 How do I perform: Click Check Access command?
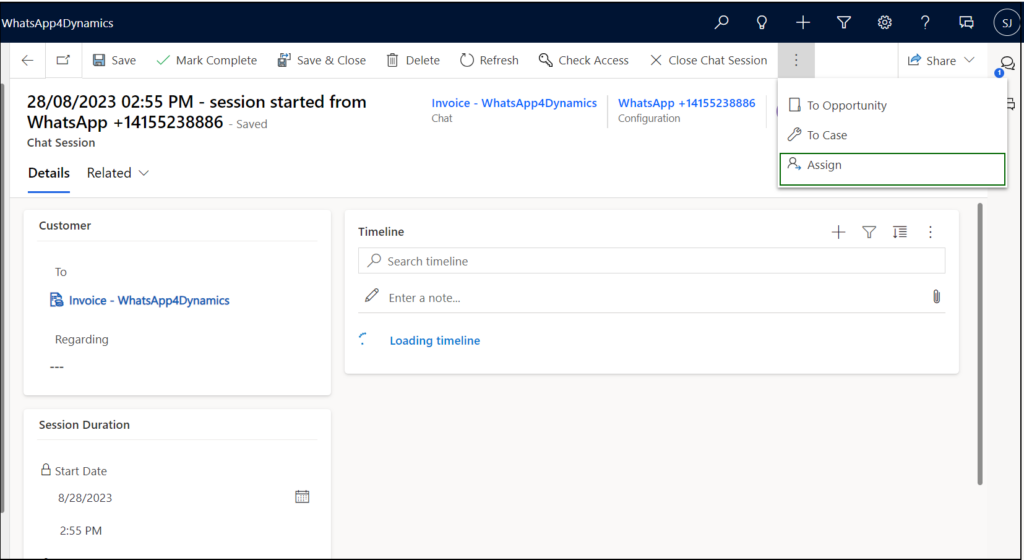point(583,60)
